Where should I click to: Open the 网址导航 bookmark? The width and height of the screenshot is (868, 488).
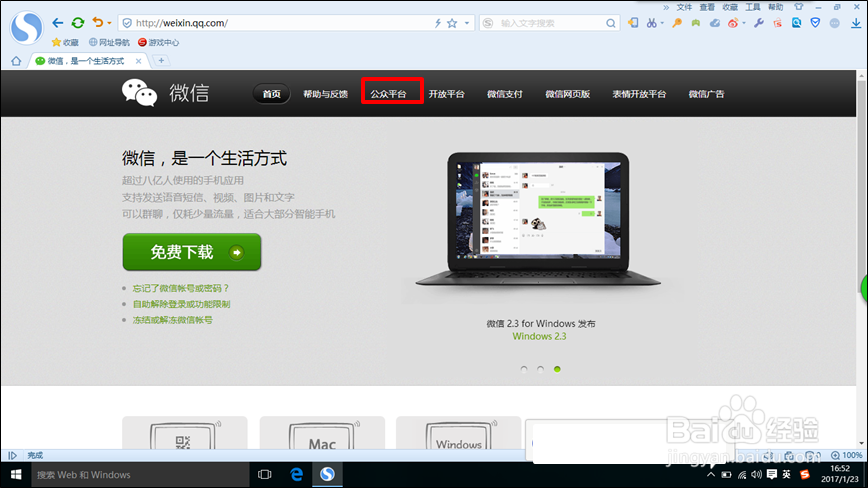tap(109, 43)
